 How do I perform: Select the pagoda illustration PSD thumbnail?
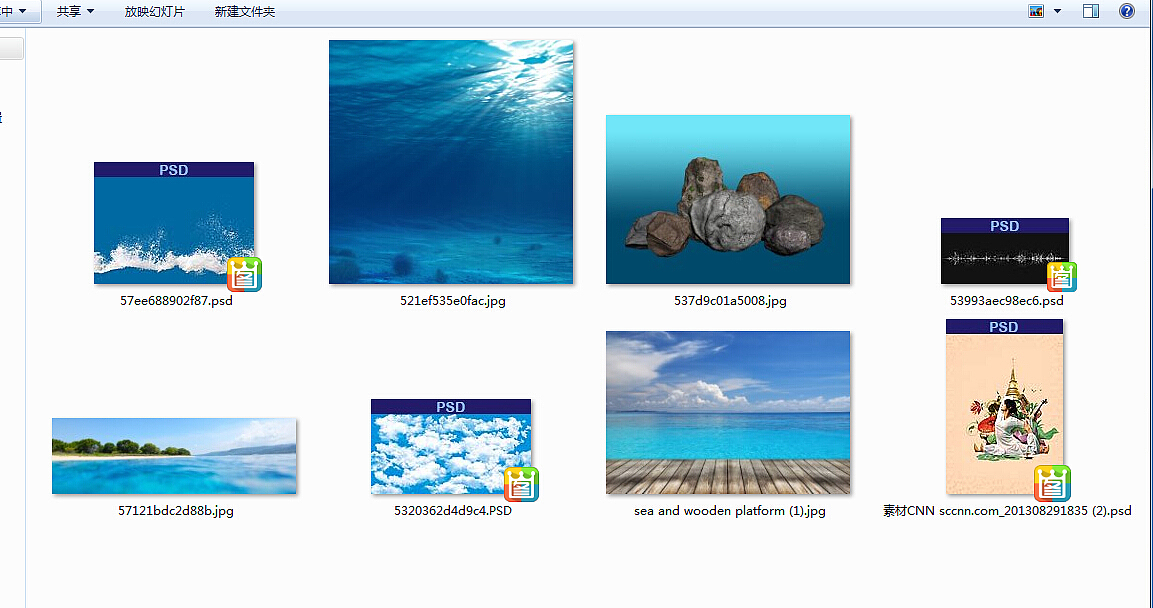pyautogui.click(x=1004, y=407)
